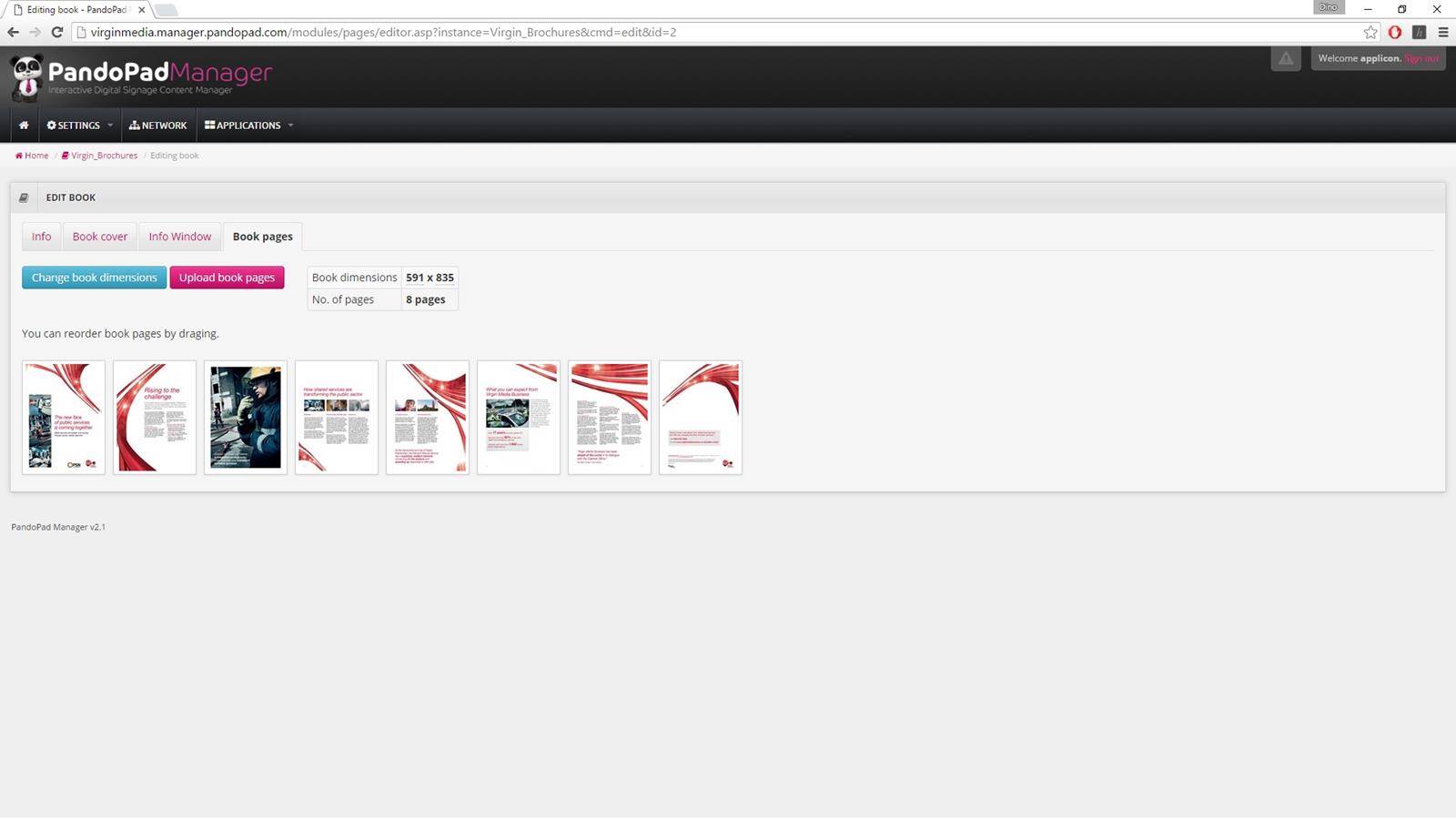Image resolution: width=1456 pixels, height=819 pixels.
Task: Click the Opera extension icon
Action: (x=1395, y=32)
